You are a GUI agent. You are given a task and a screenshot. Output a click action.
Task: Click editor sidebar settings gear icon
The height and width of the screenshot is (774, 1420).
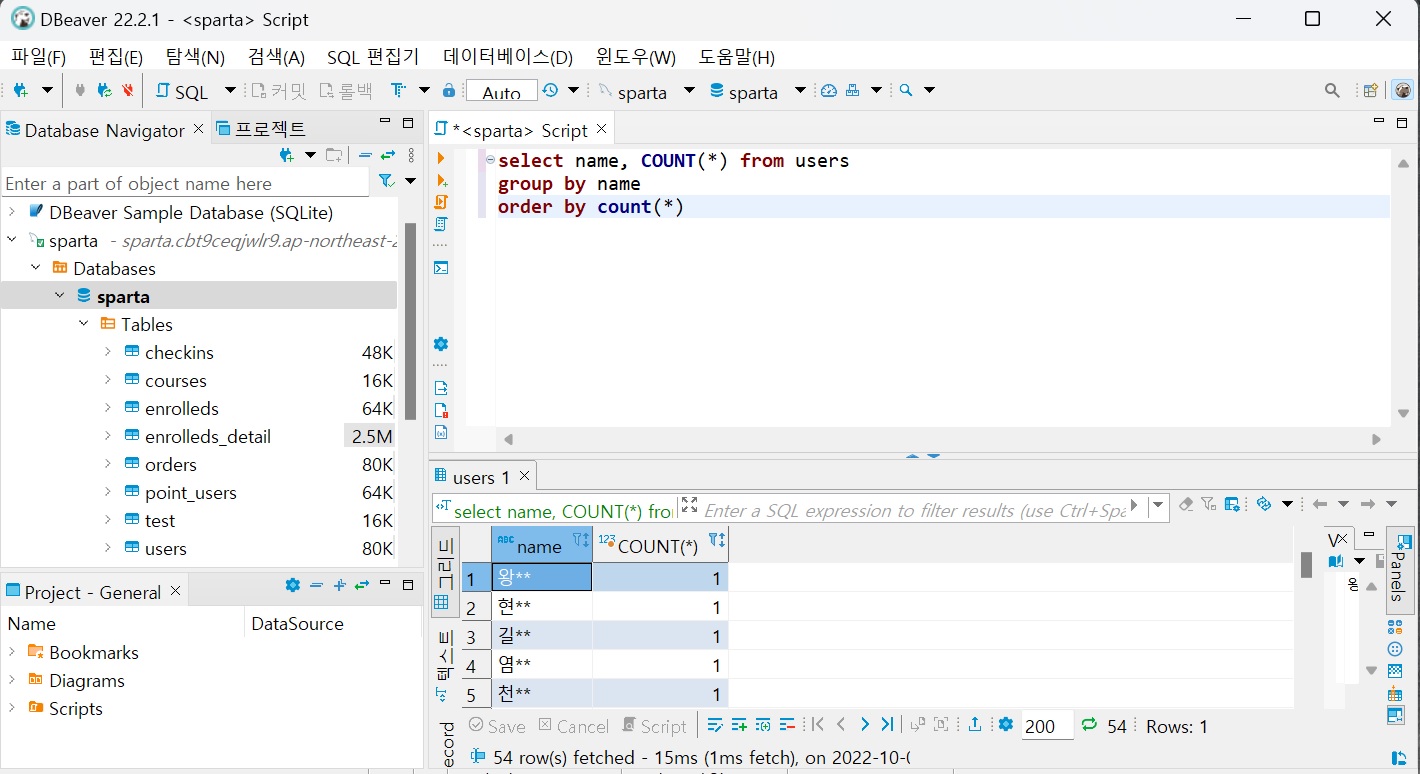point(441,344)
